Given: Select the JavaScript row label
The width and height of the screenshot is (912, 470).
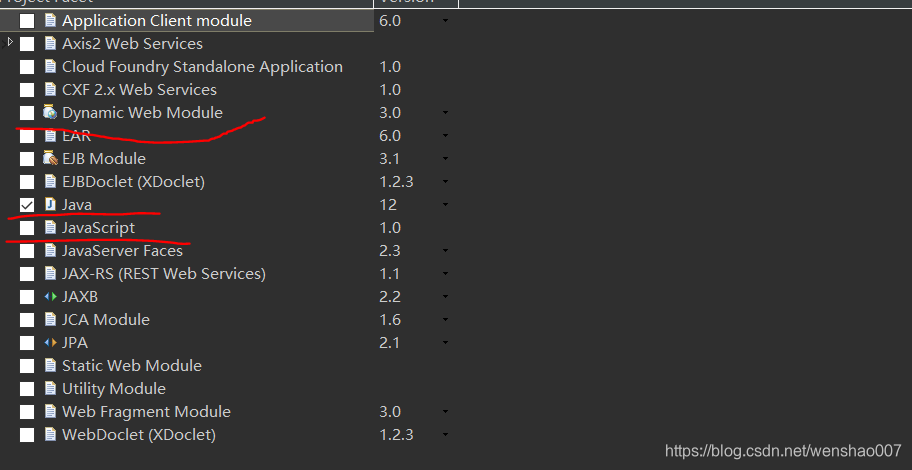Looking at the screenshot, I should tap(98, 227).
